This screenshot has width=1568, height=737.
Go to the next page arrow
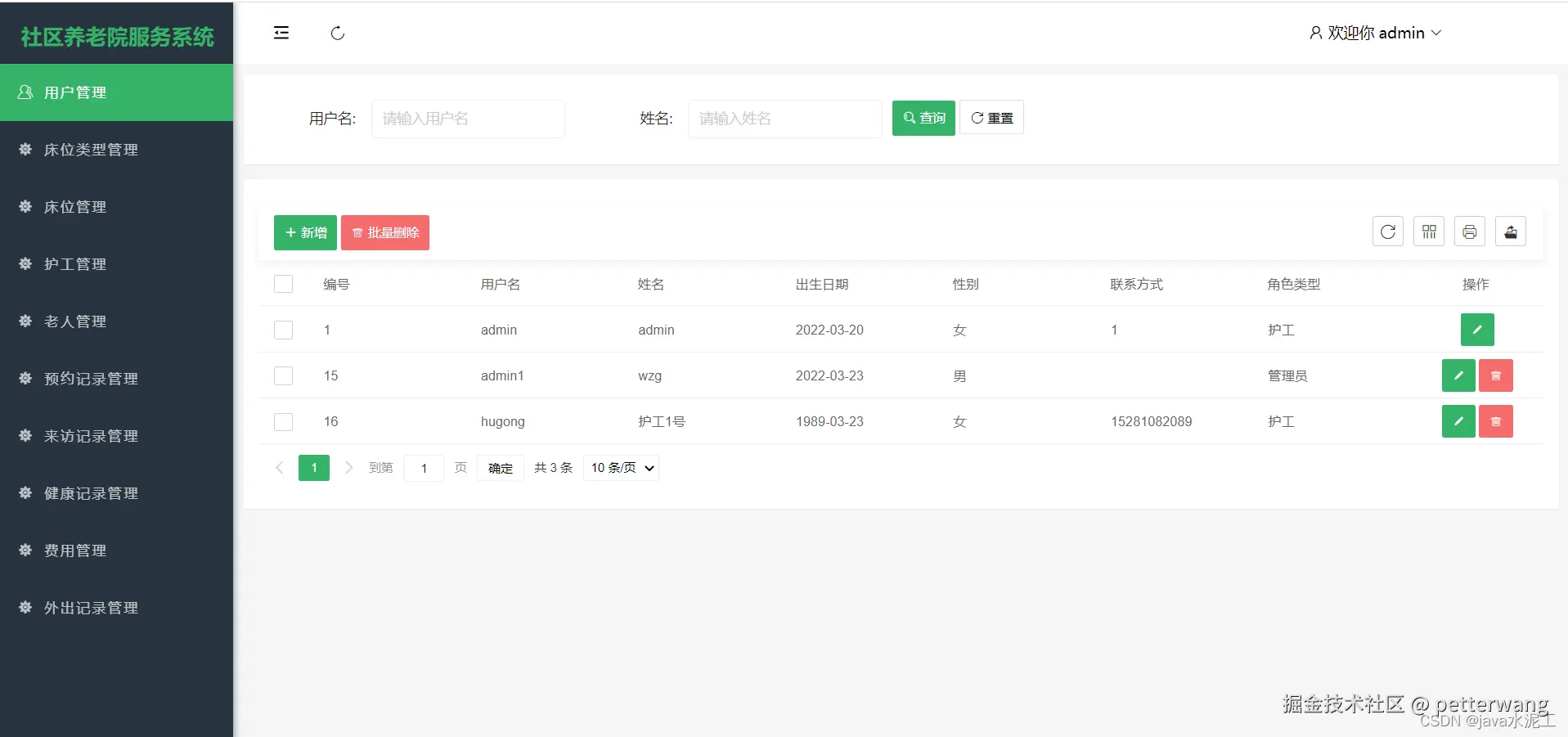(x=348, y=468)
